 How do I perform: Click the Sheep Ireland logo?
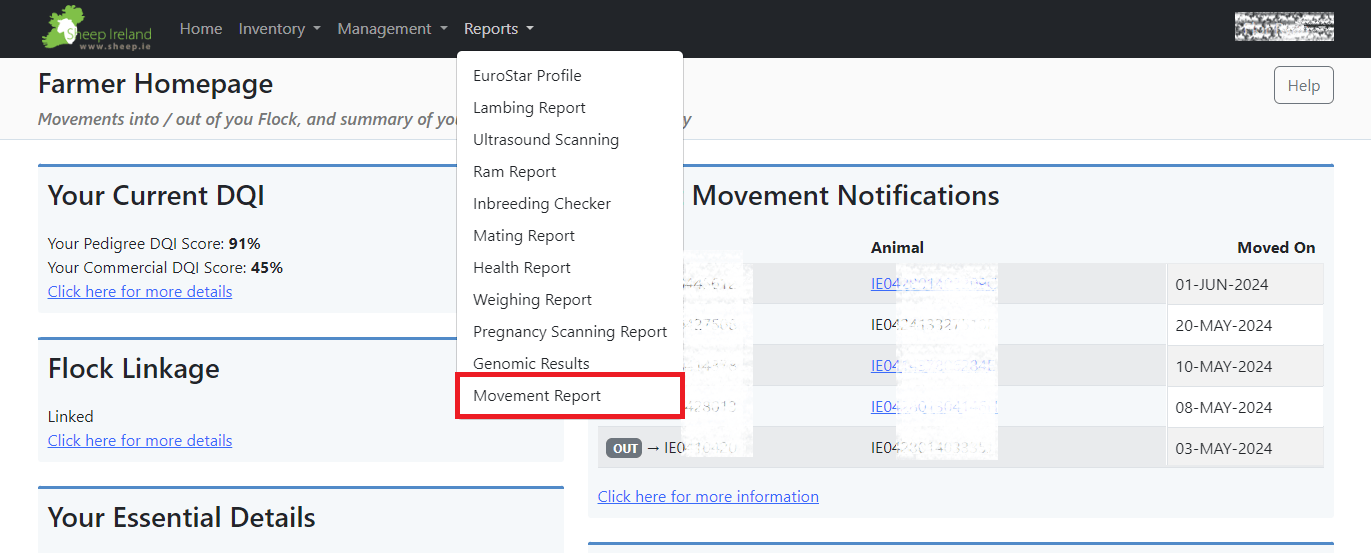point(97,29)
